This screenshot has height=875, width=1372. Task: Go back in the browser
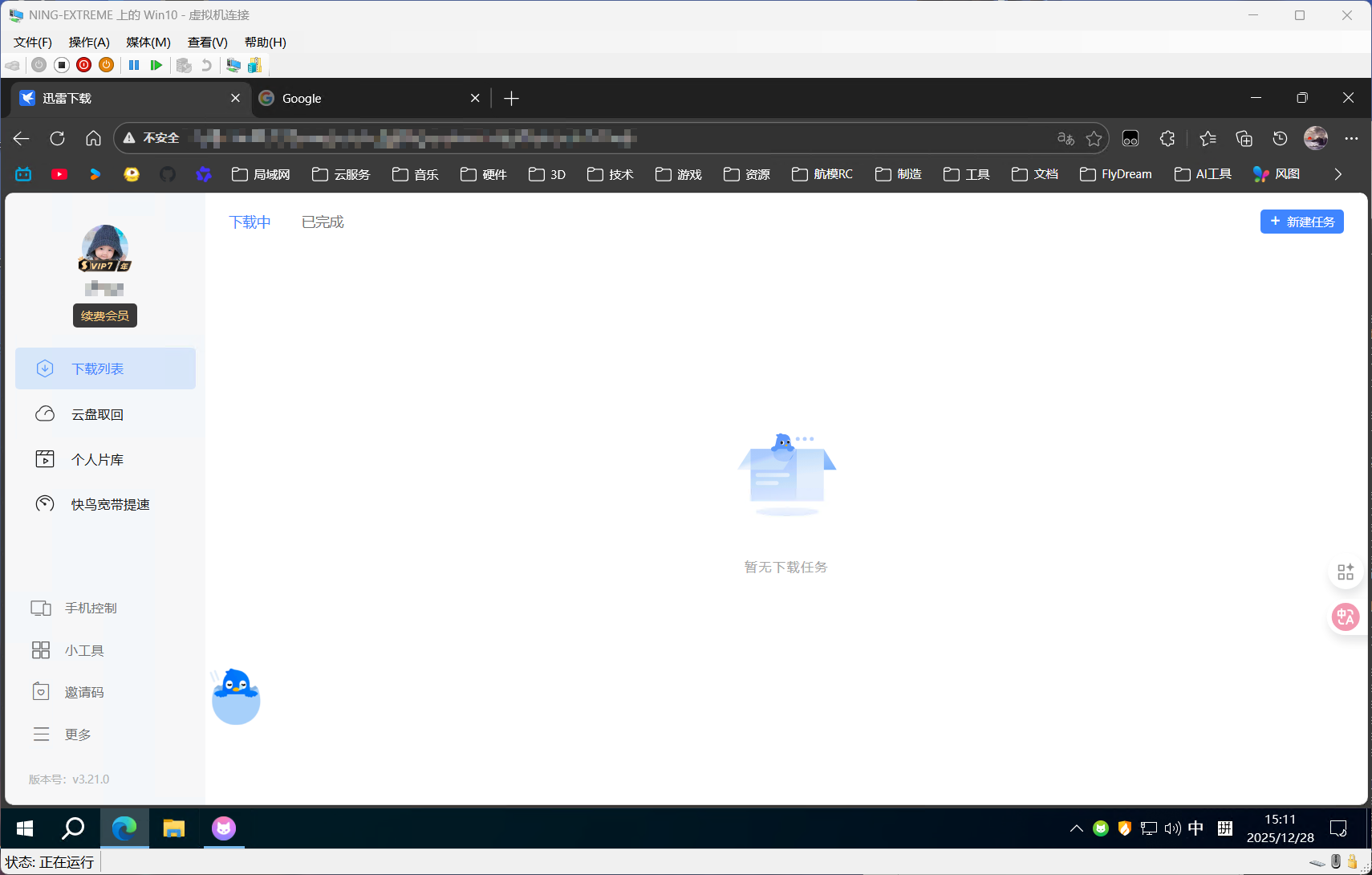[x=22, y=139]
